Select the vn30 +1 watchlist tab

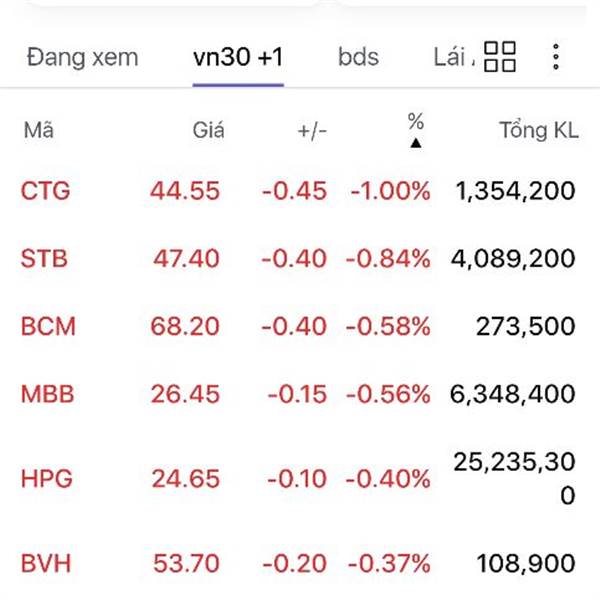pos(238,57)
